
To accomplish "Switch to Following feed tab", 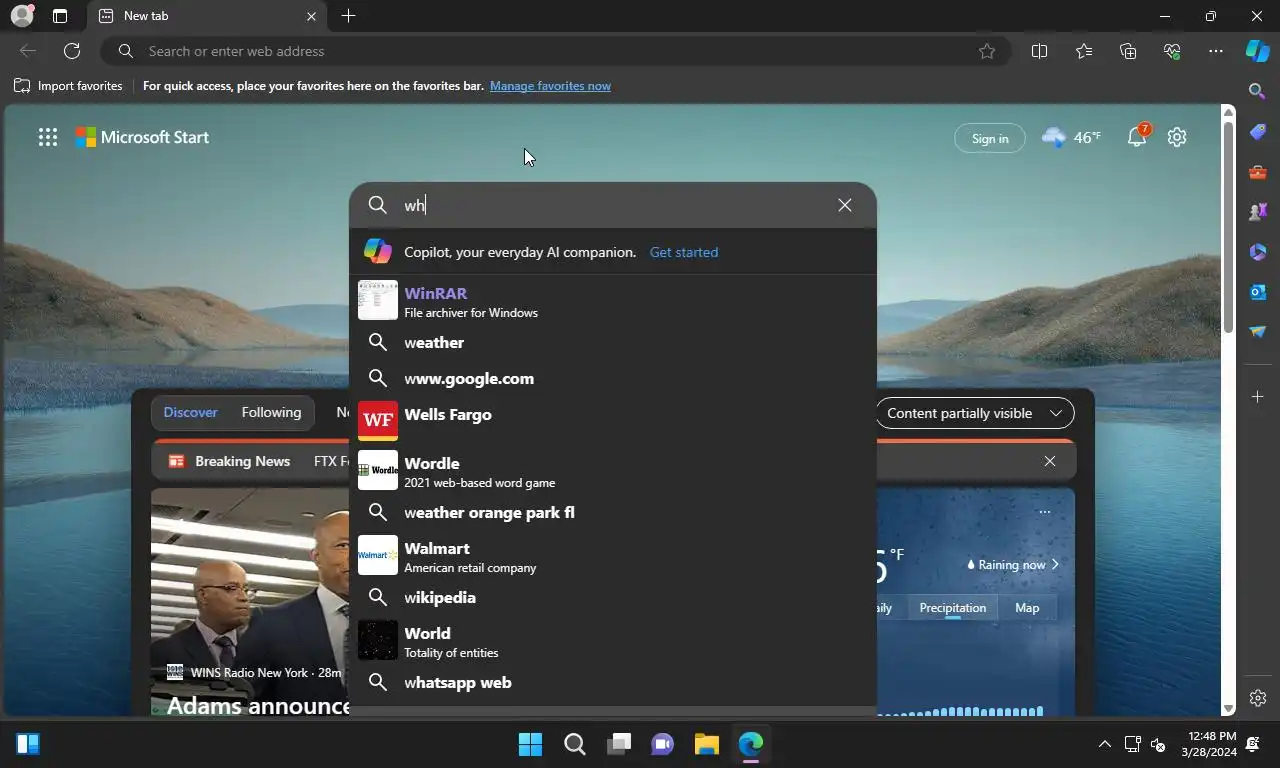I will [271, 412].
